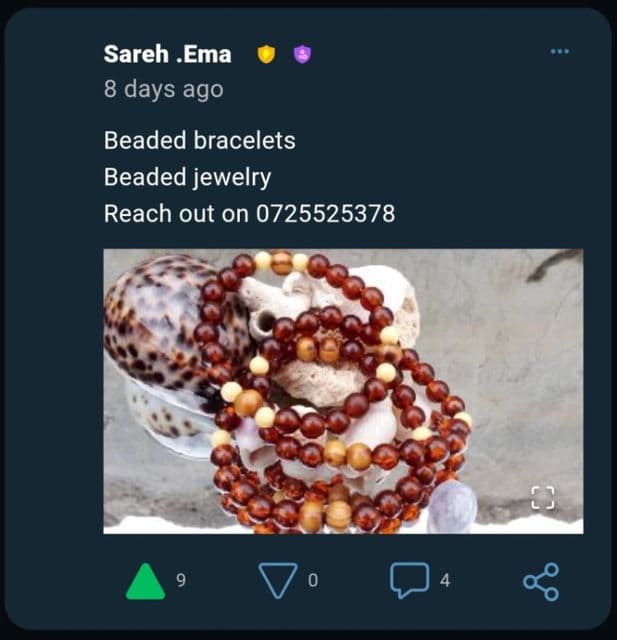The width and height of the screenshot is (617, 640).
Task: Click the comment count 4
Action: (x=445, y=580)
